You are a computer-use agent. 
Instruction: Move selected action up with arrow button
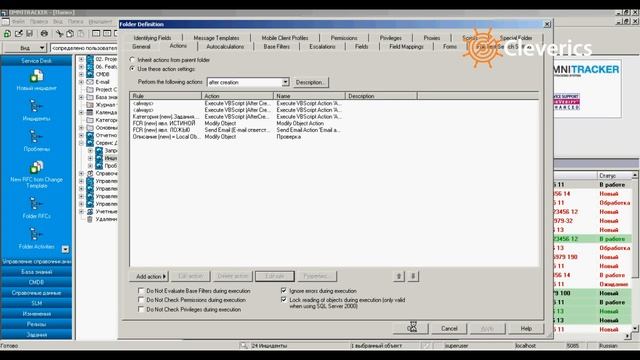coord(399,276)
